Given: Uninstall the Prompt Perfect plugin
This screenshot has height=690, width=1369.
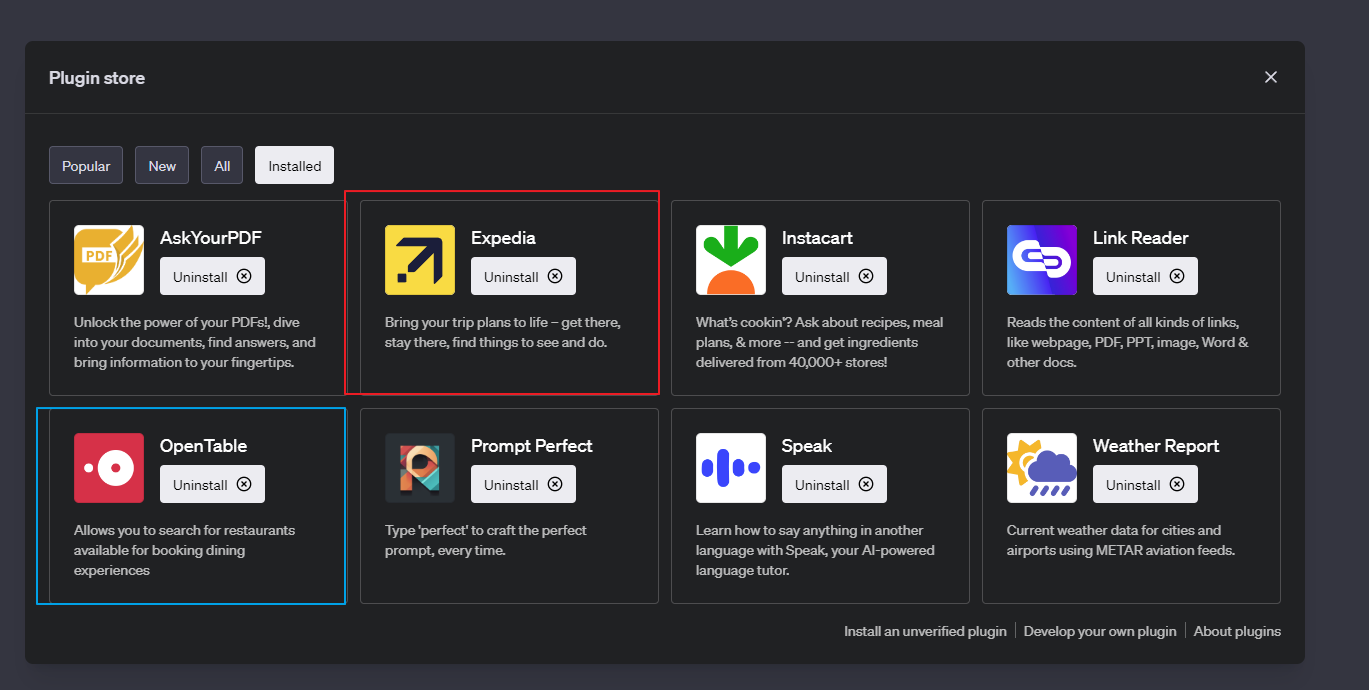Looking at the screenshot, I should pos(523,485).
